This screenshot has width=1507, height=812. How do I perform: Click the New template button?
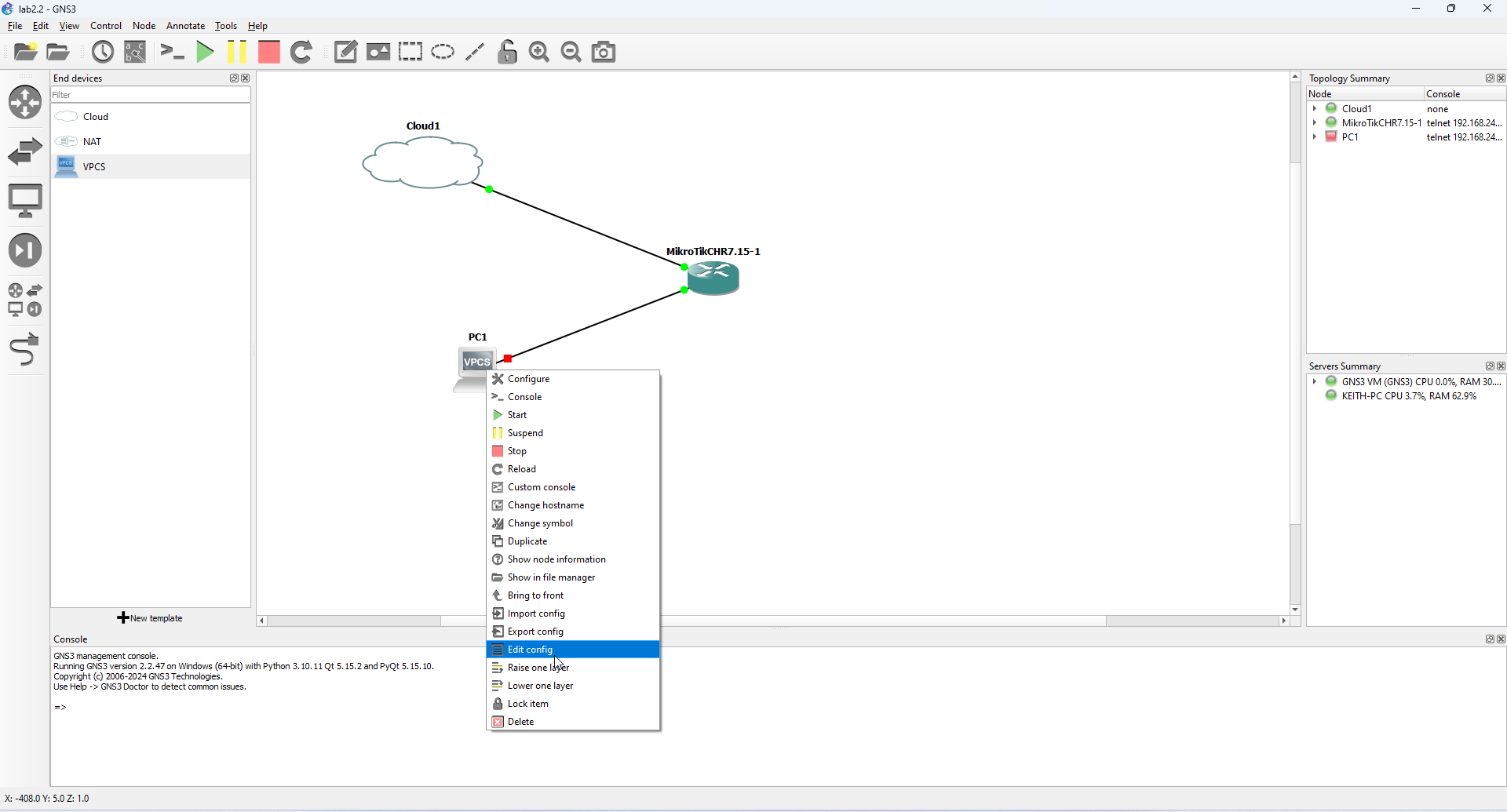(150, 618)
